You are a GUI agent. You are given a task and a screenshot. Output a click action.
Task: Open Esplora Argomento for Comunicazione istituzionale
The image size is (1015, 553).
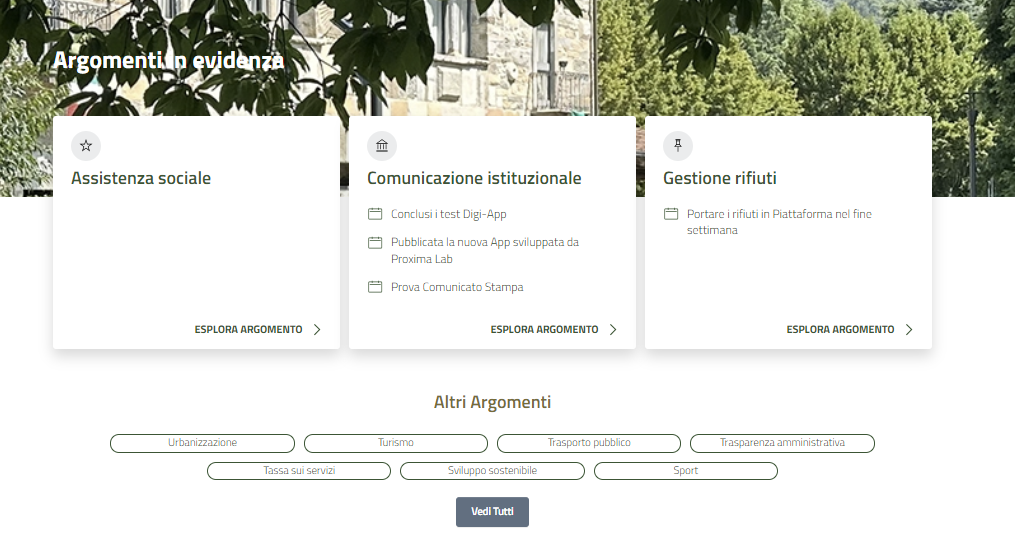pos(545,330)
